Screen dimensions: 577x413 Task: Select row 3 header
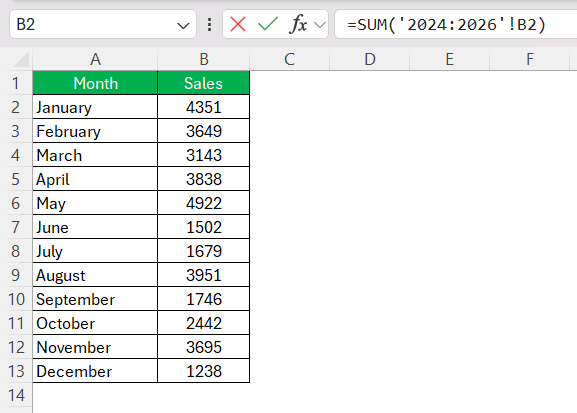(15, 131)
